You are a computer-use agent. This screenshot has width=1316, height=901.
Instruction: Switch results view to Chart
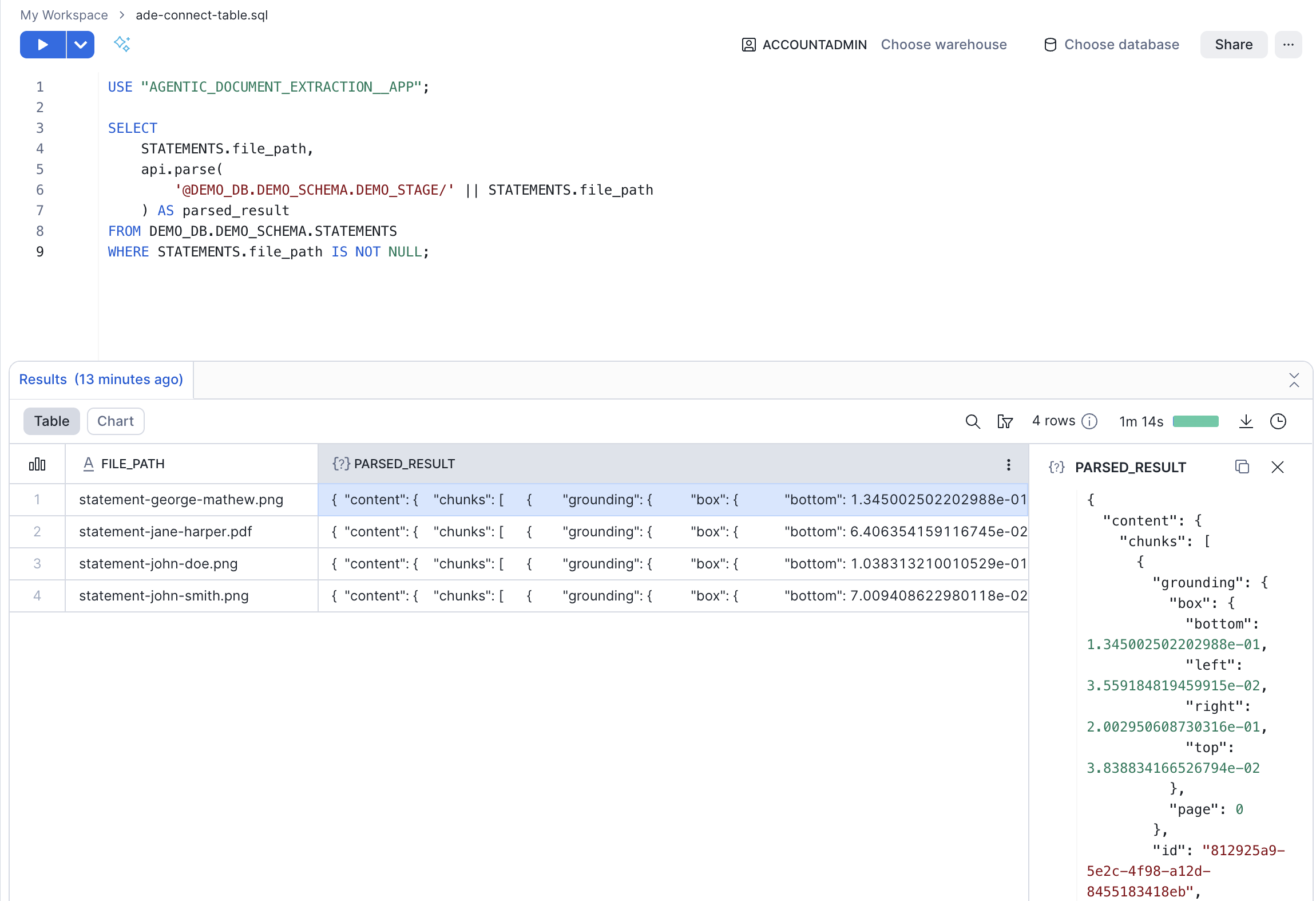[x=116, y=421]
